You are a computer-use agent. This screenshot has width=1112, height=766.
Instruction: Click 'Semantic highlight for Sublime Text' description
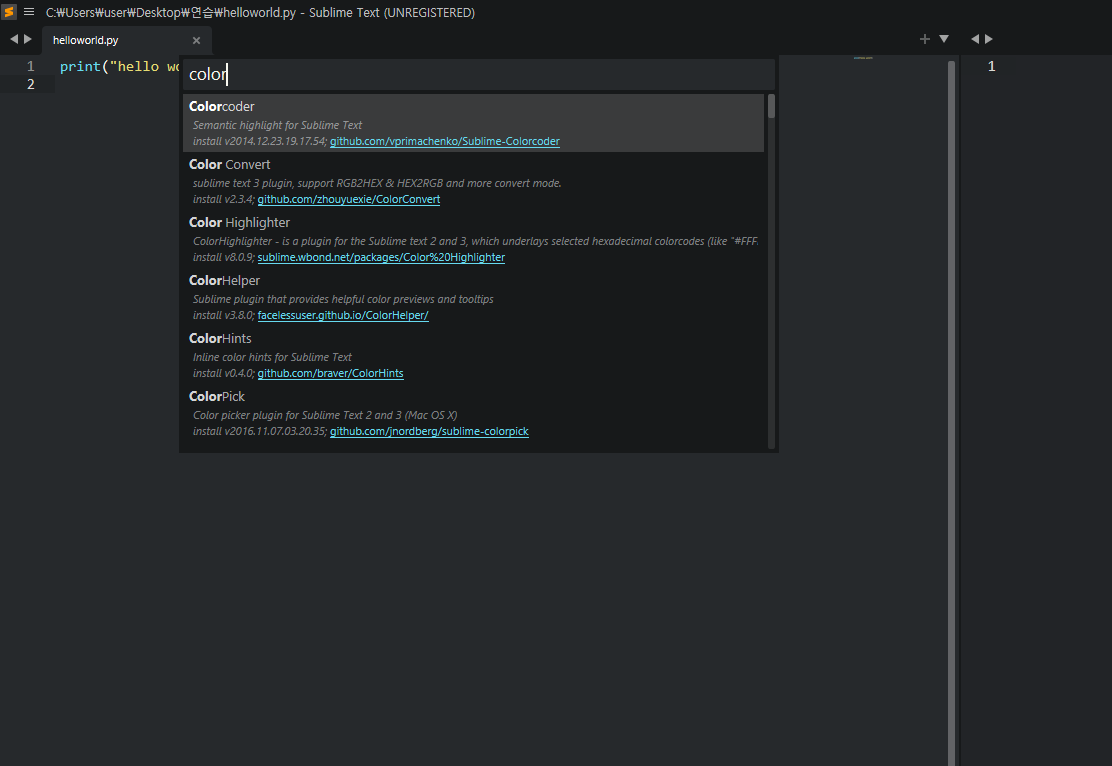click(277, 125)
